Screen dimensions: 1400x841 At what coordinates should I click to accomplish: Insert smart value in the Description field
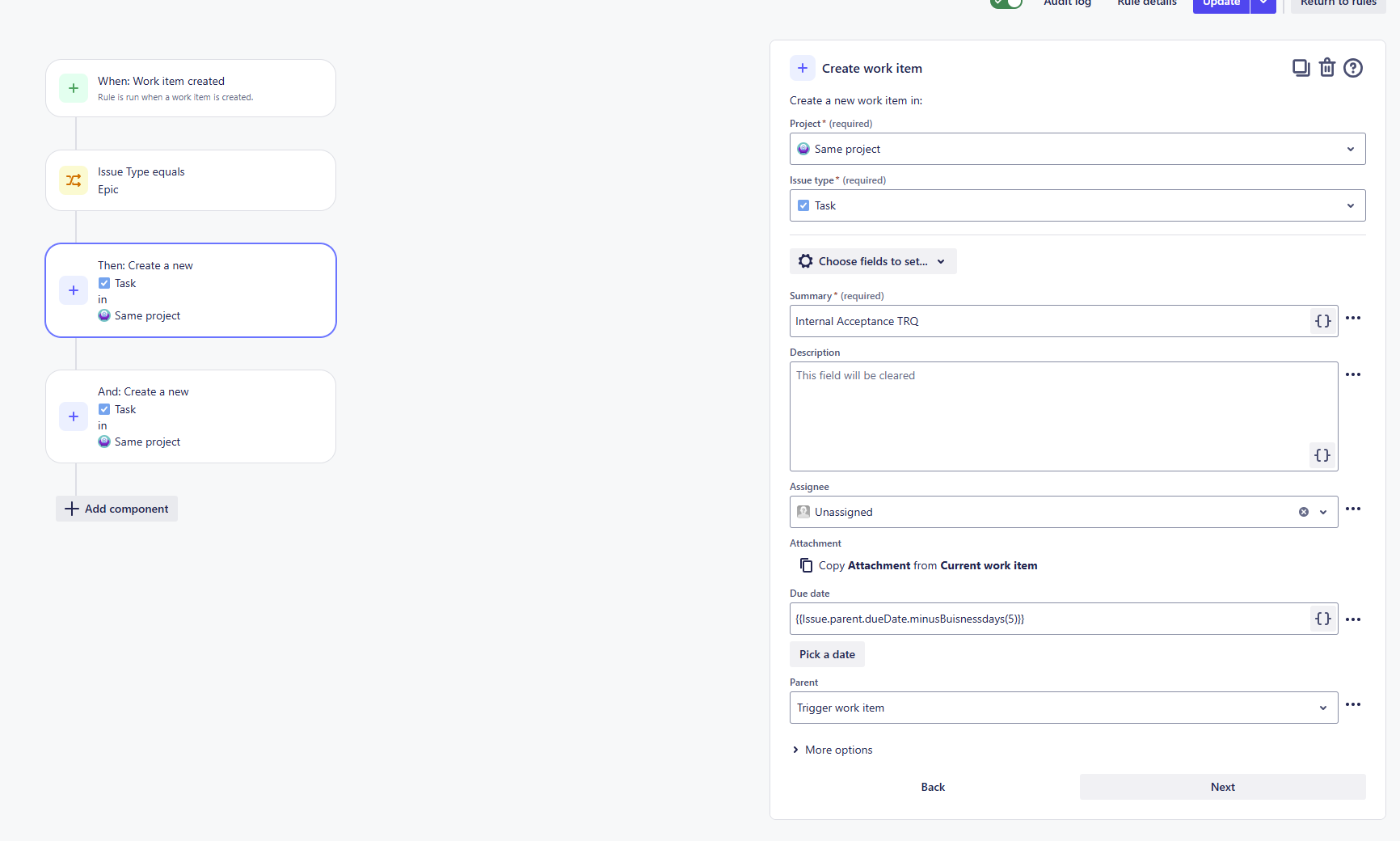click(1322, 455)
